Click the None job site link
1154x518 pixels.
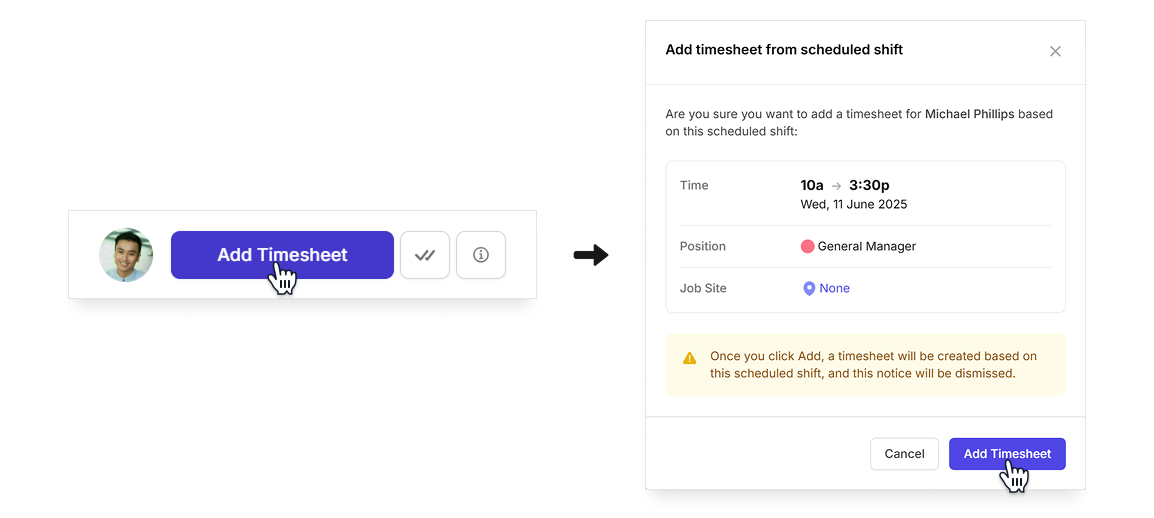[835, 288]
